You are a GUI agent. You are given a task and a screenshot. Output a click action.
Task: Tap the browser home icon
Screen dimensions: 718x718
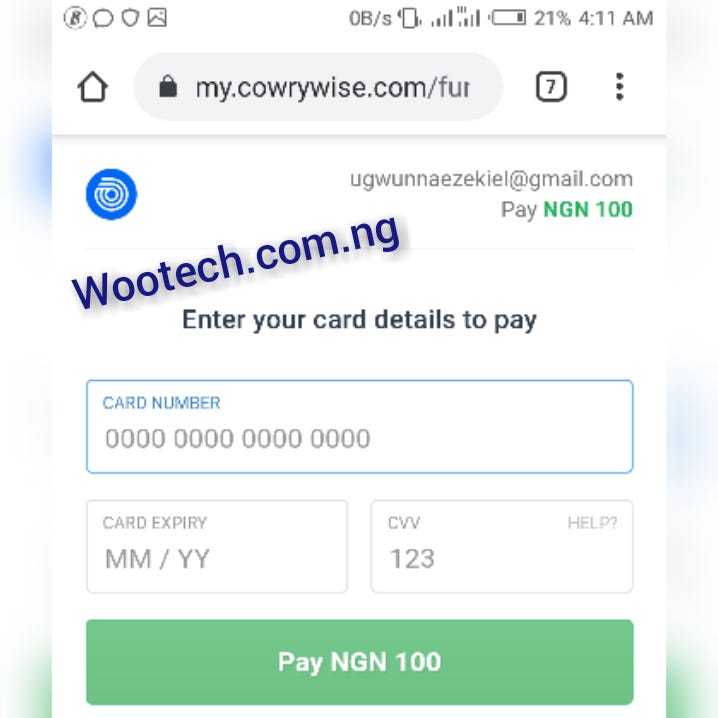[93, 87]
